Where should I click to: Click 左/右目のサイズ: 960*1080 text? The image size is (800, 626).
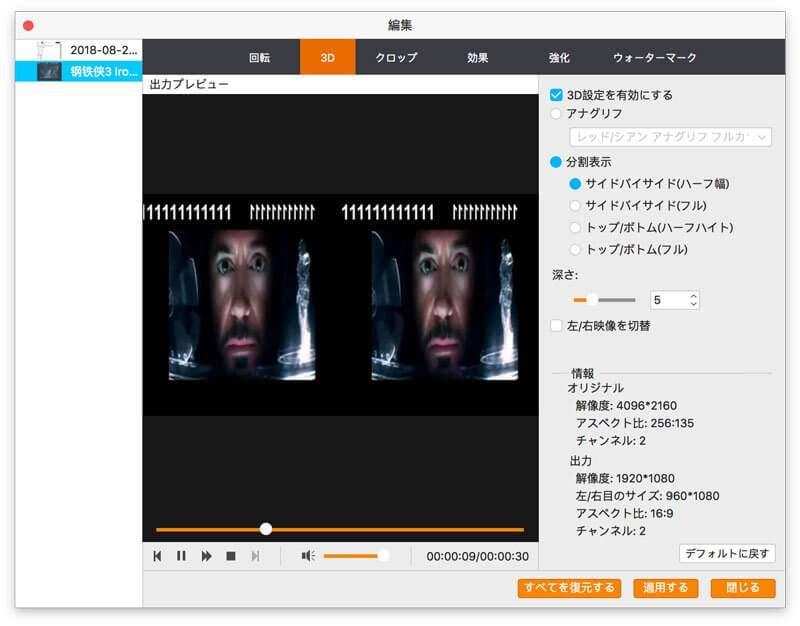pos(647,496)
